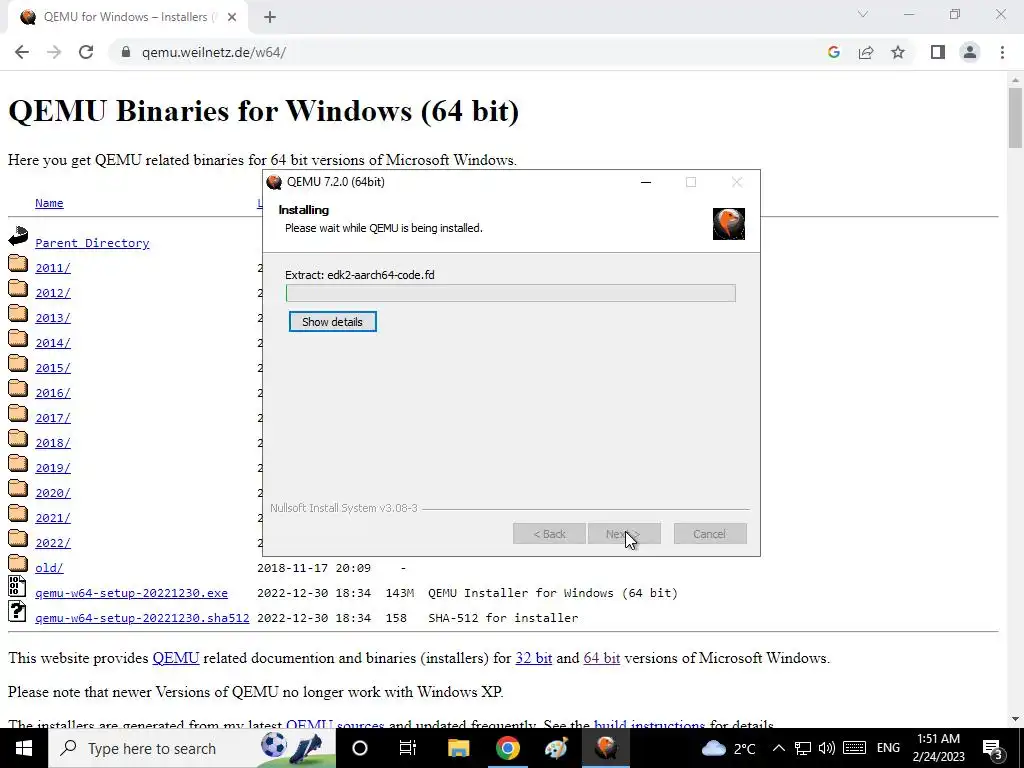
Task: Minimize the QEMU 7.2.0 installer window
Action: 646,182
